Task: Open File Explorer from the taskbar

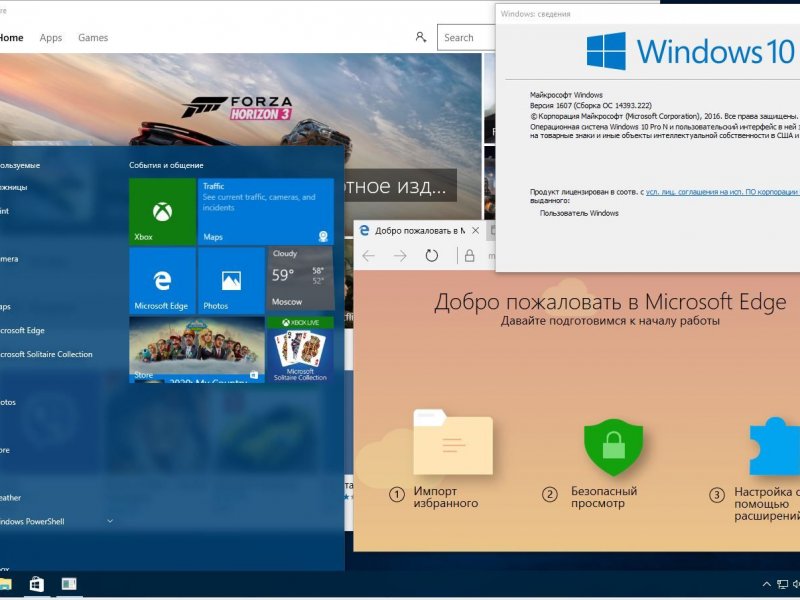Action: [5, 584]
